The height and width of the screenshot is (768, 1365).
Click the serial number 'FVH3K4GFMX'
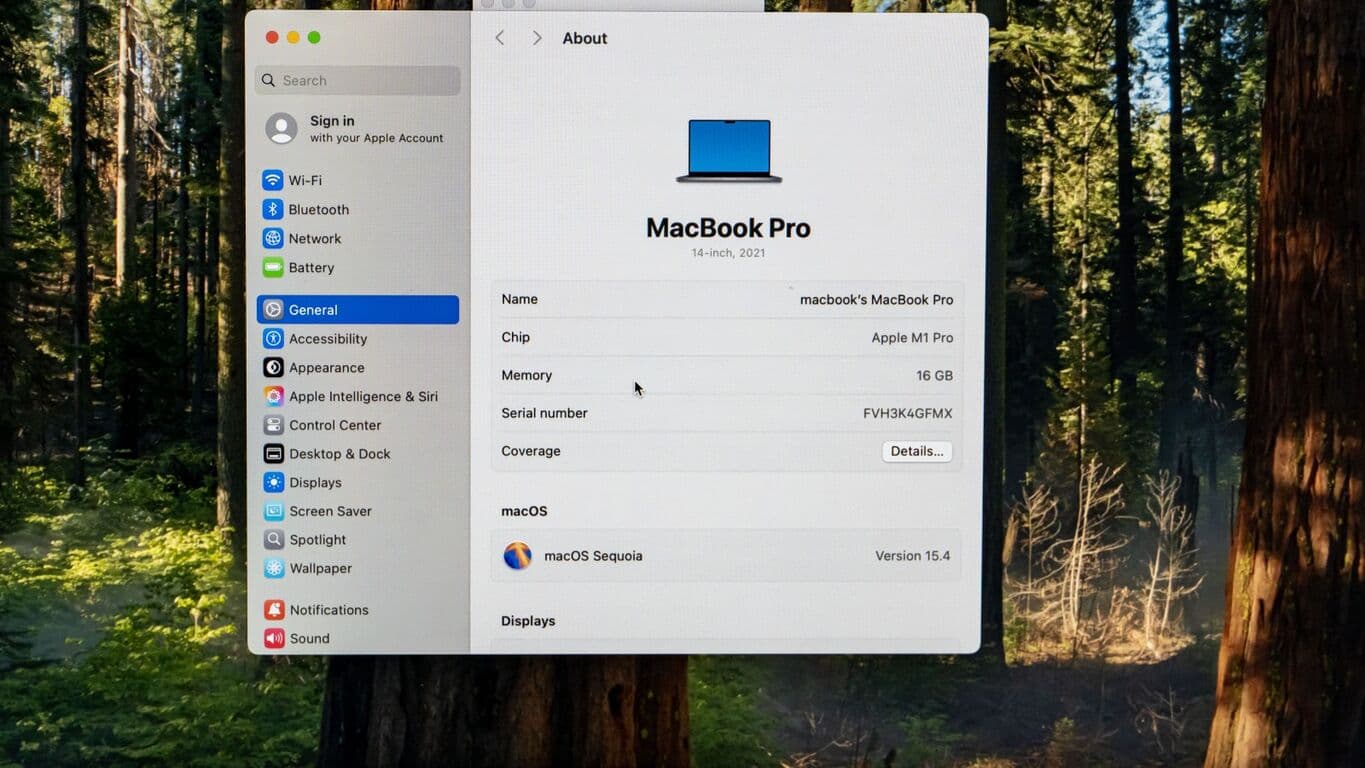click(907, 414)
